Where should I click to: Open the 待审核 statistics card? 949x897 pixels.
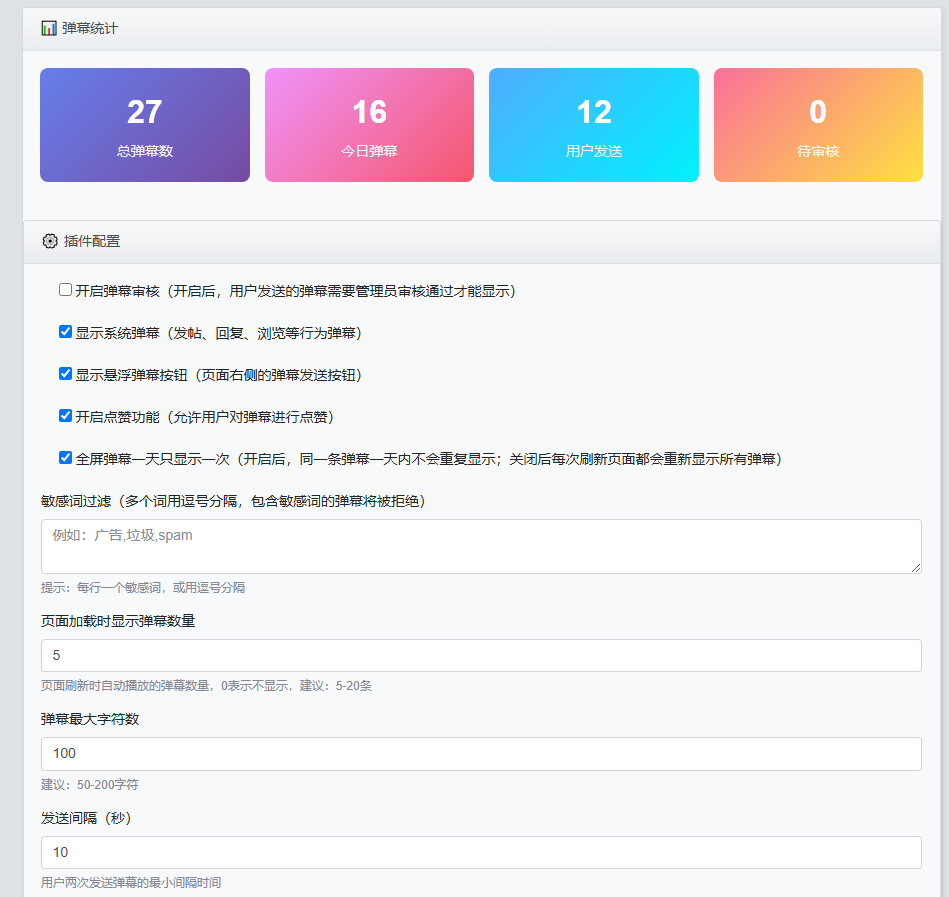(818, 125)
